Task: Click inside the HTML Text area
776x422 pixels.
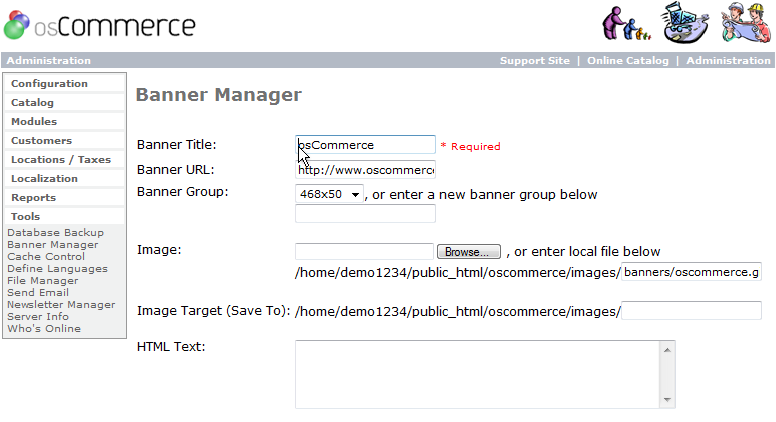Action: pyautogui.click(x=478, y=375)
